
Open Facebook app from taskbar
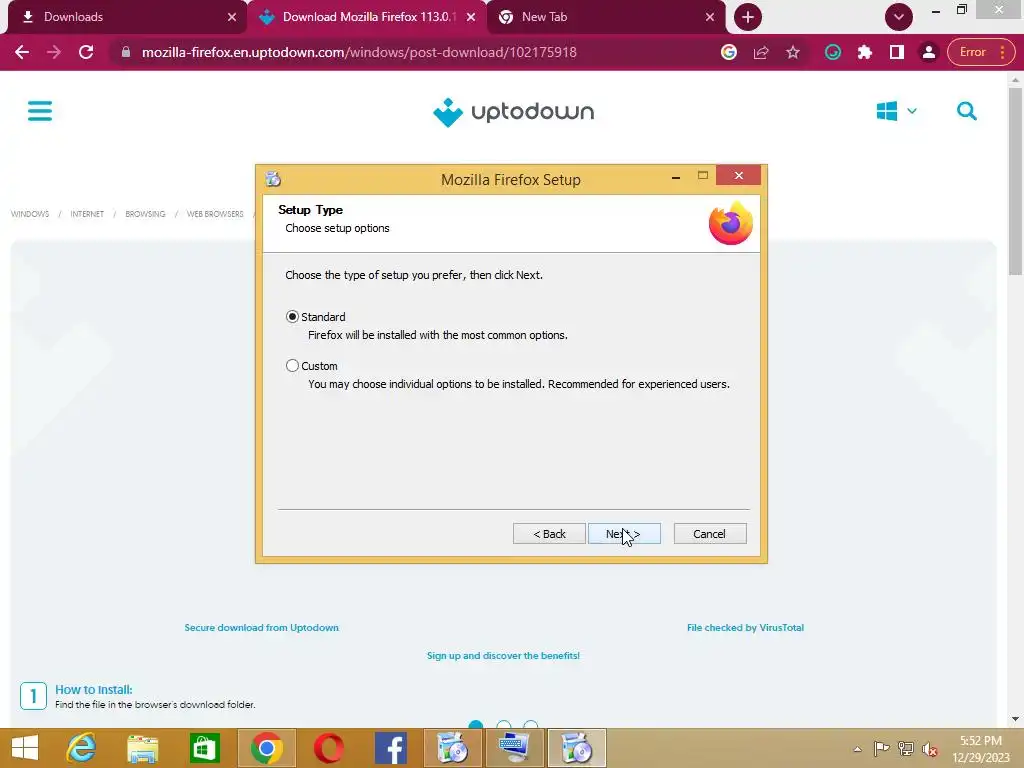pos(391,748)
